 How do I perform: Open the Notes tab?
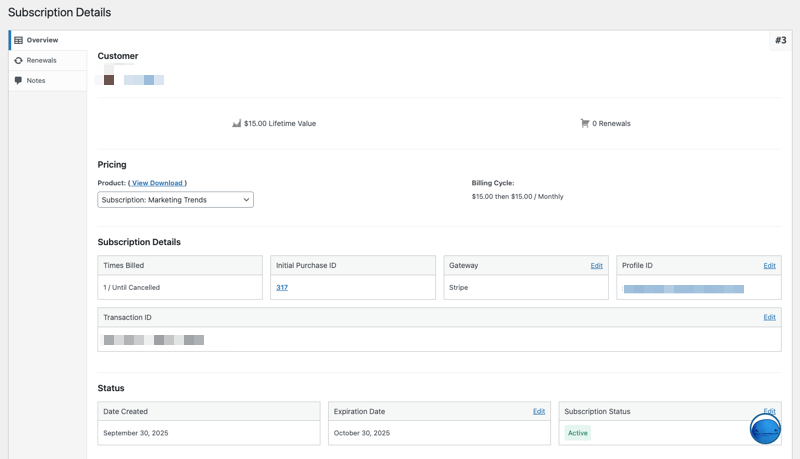click(36, 80)
